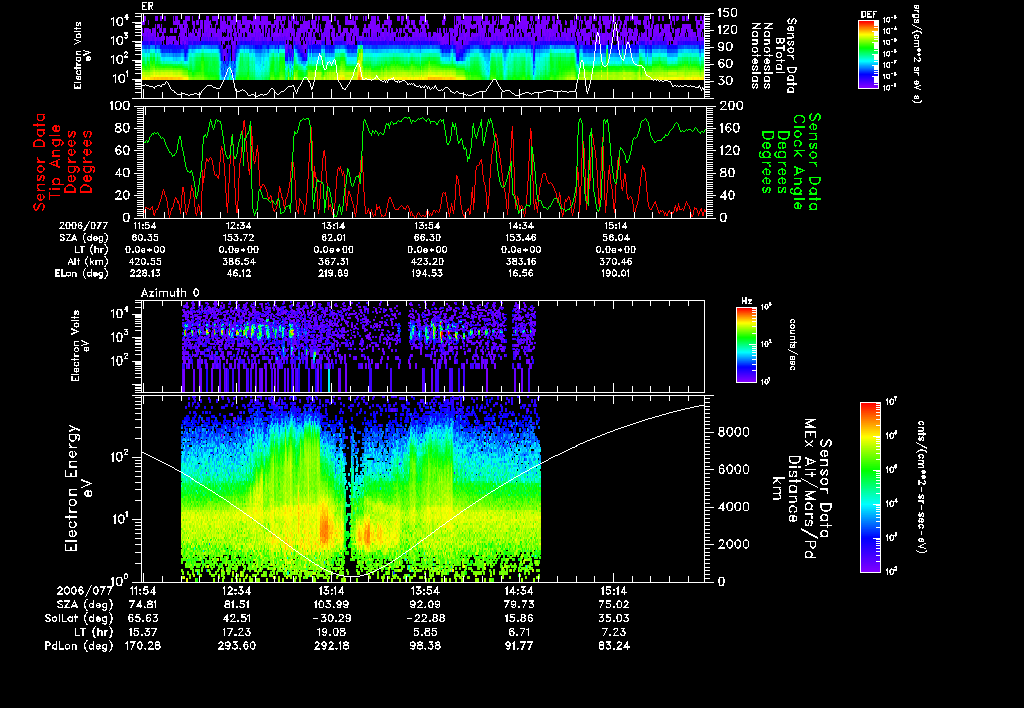The height and width of the screenshot is (708, 1024).
Task: Click SZA value 66.30
Action: coord(427,238)
